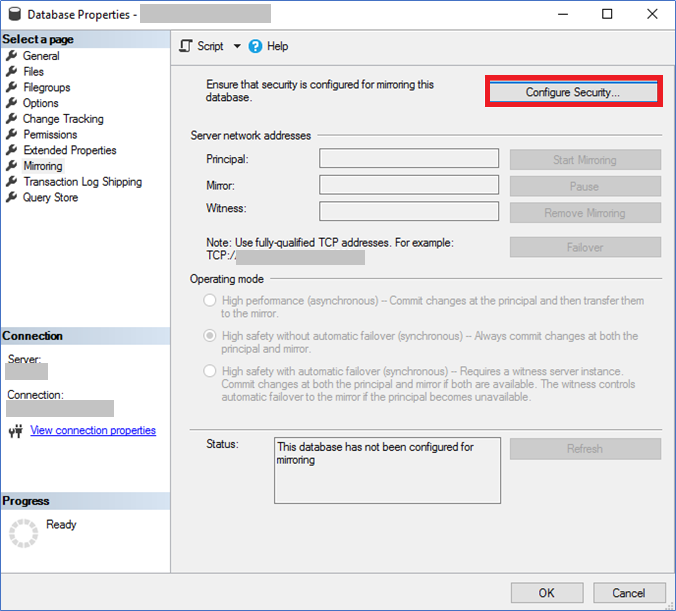Click the wrench icon beside Filegroups
The width and height of the screenshot is (676, 611).
point(12,87)
